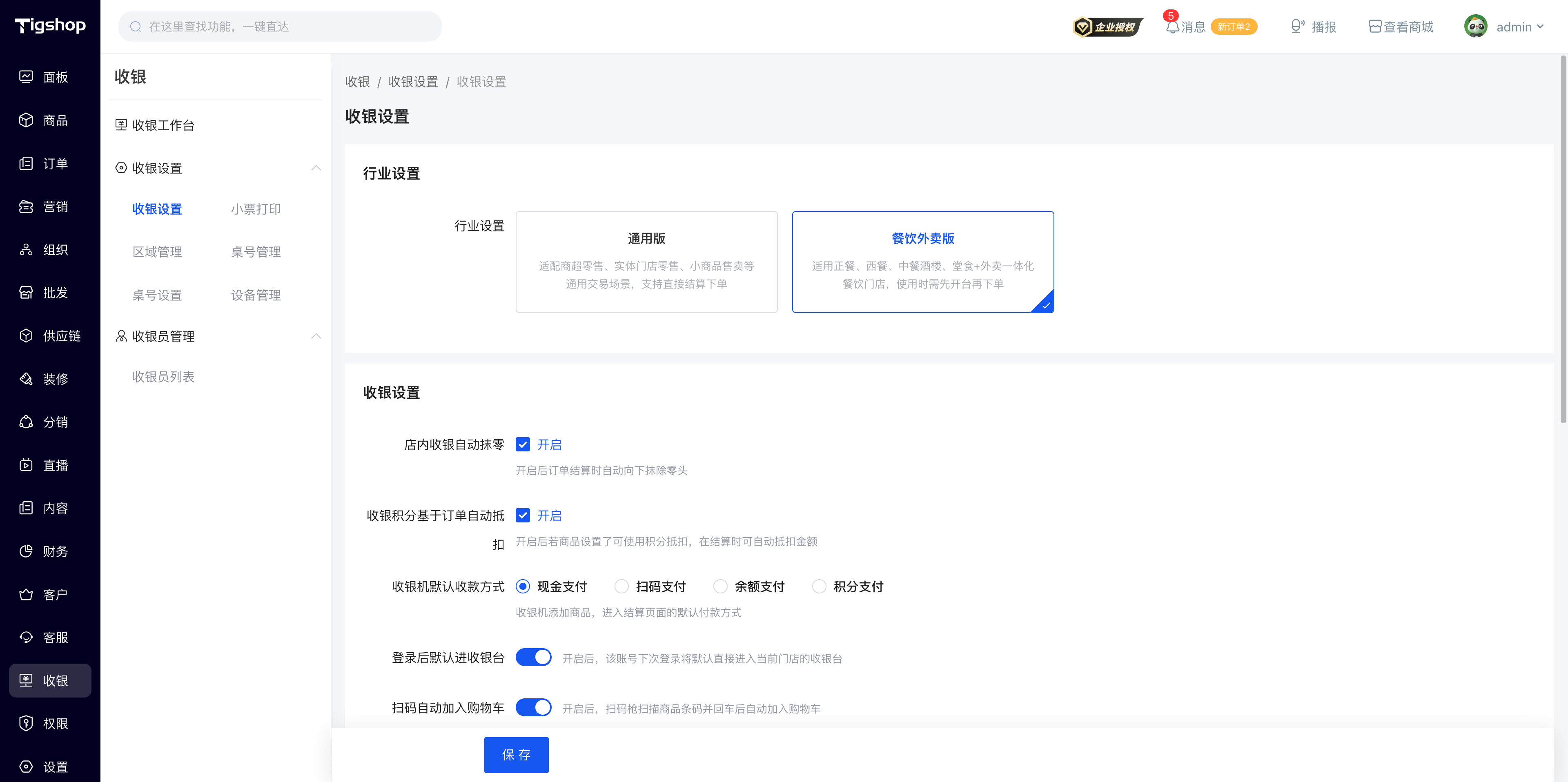
Task: Open the 营销 marketing icon in sidebar
Action: pyautogui.click(x=26, y=206)
